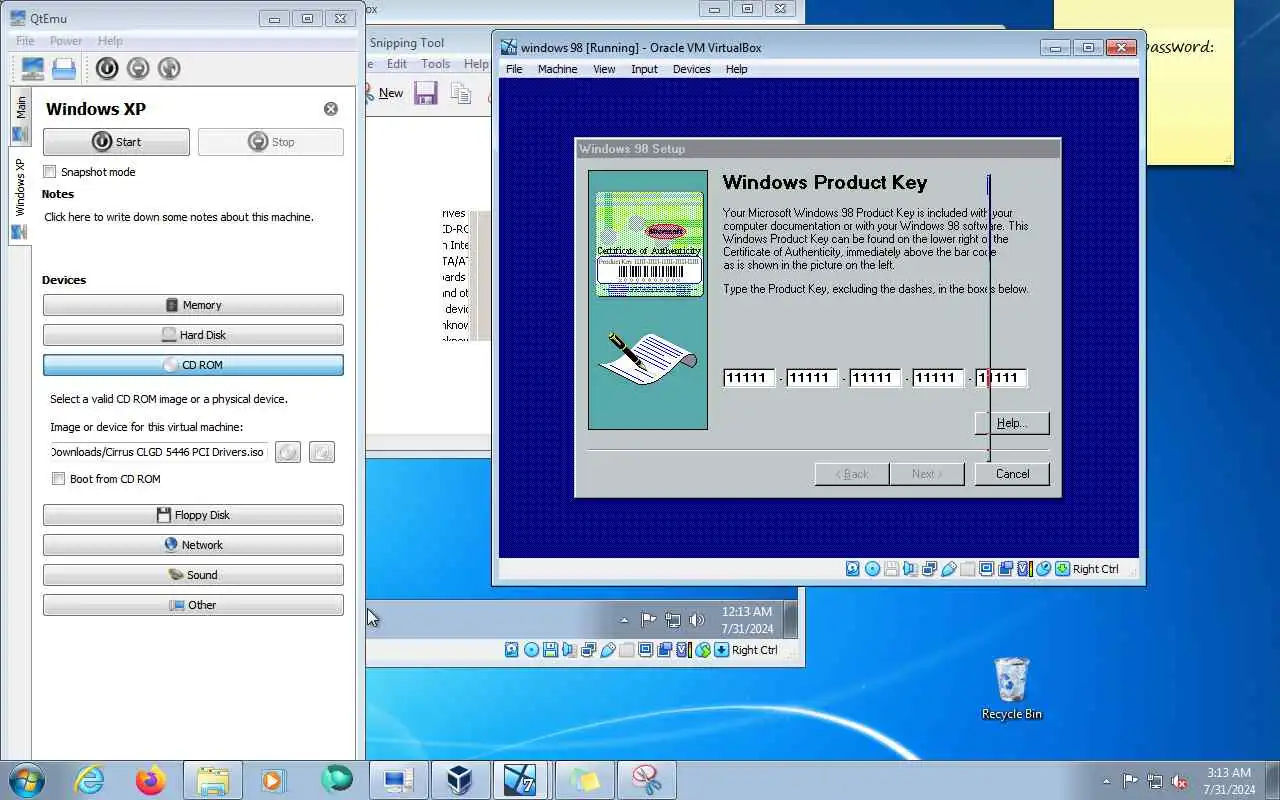Expand the Memory device section
This screenshot has width=1280, height=800.
pyautogui.click(x=193, y=305)
